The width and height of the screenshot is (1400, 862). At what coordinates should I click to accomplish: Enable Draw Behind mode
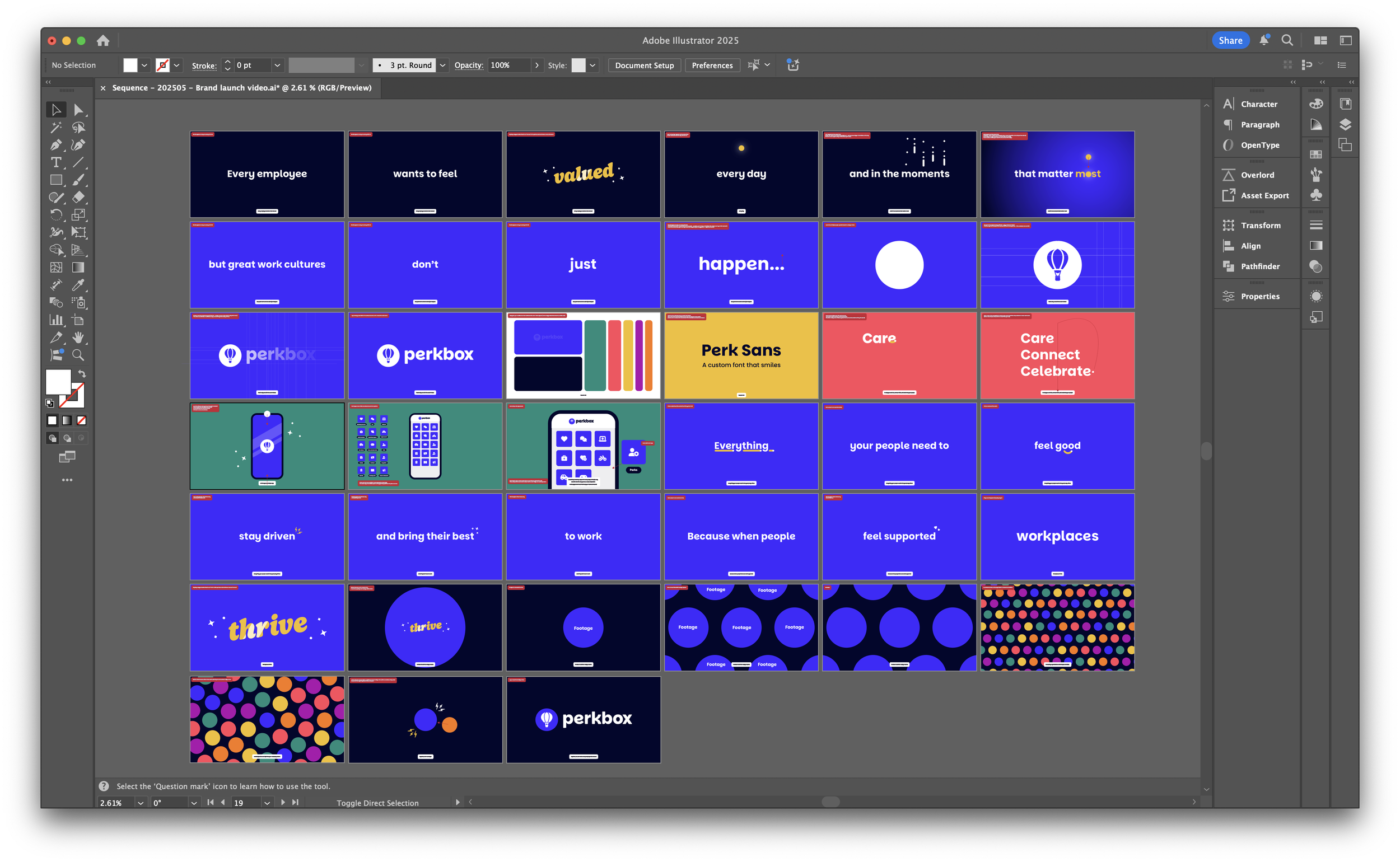(x=67, y=438)
